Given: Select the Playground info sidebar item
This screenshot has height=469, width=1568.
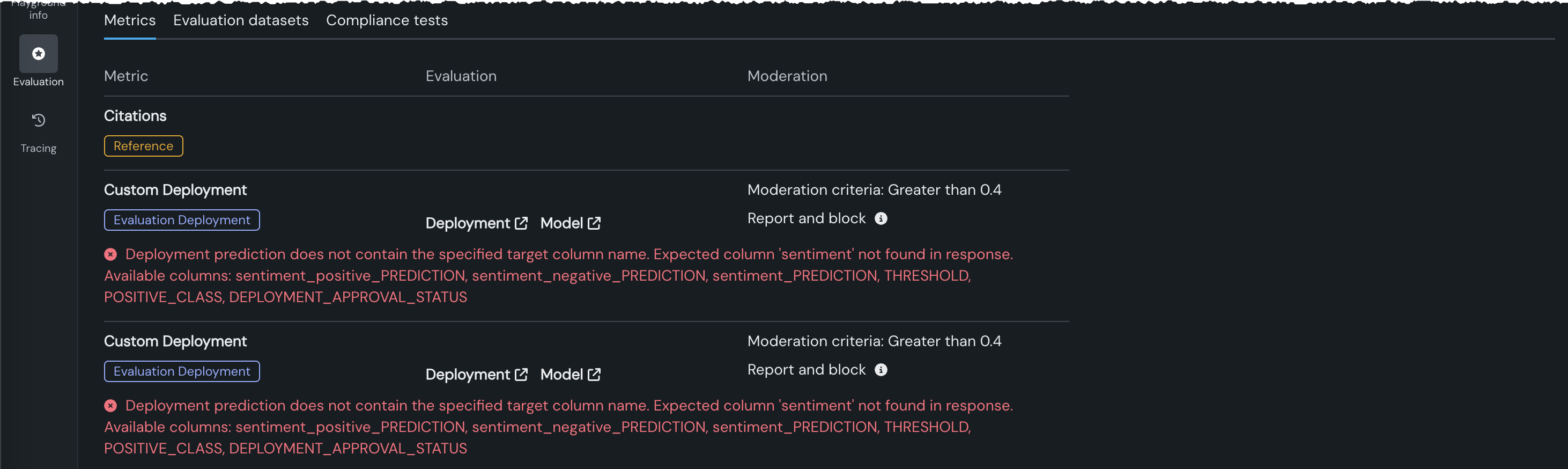Looking at the screenshot, I should point(39,11).
